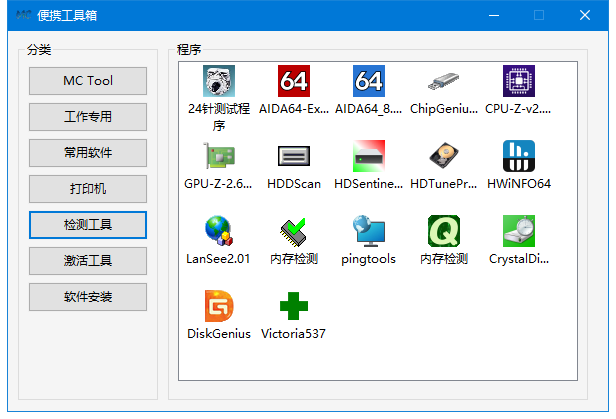616x419 pixels.
Task: Launch the LanSee2.01 network tool
Action: pyautogui.click(x=219, y=232)
